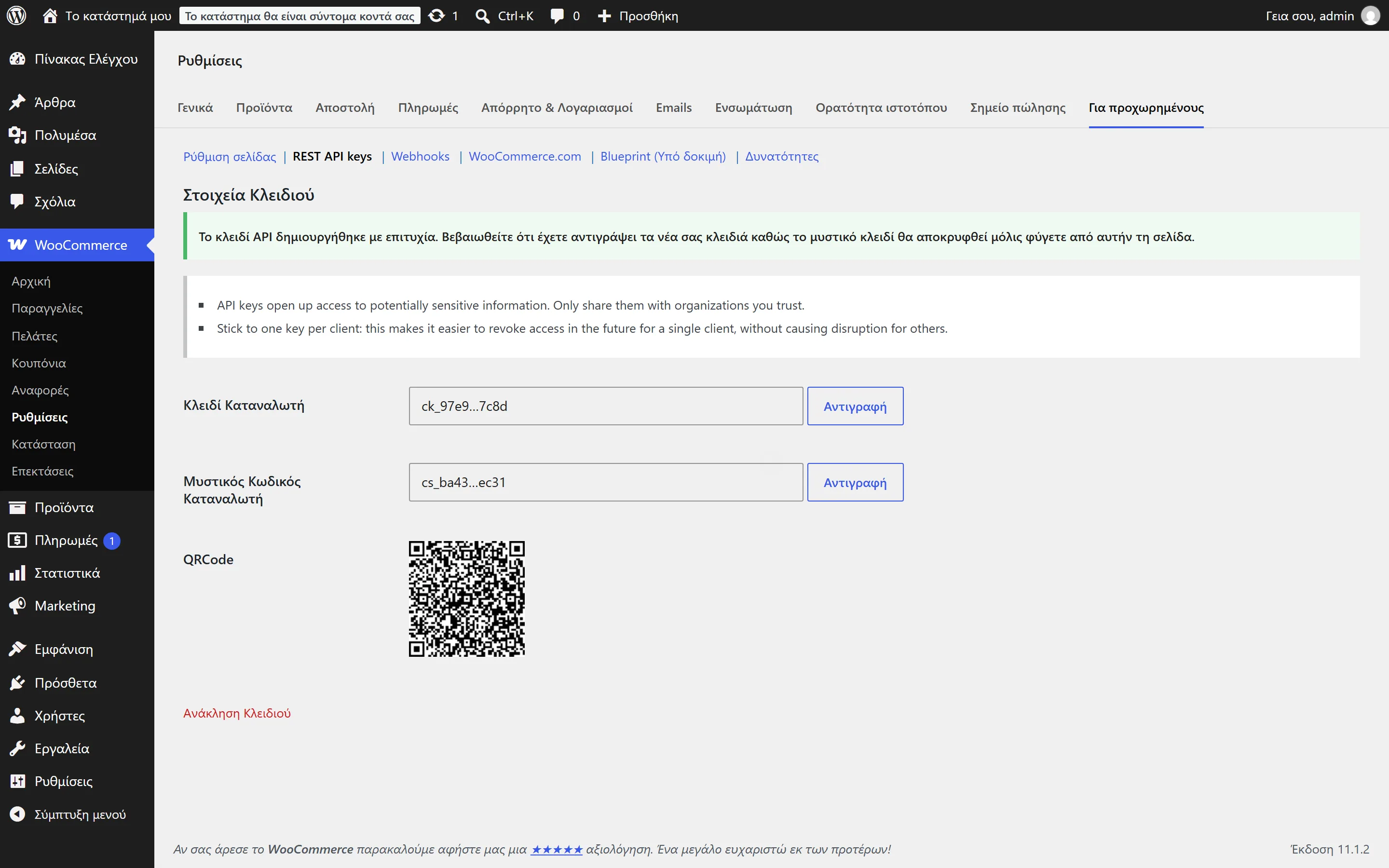Viewport: 1389px width, 868px height.
Task: Open the Ενσωμάτωση tab
Action: 754,108
